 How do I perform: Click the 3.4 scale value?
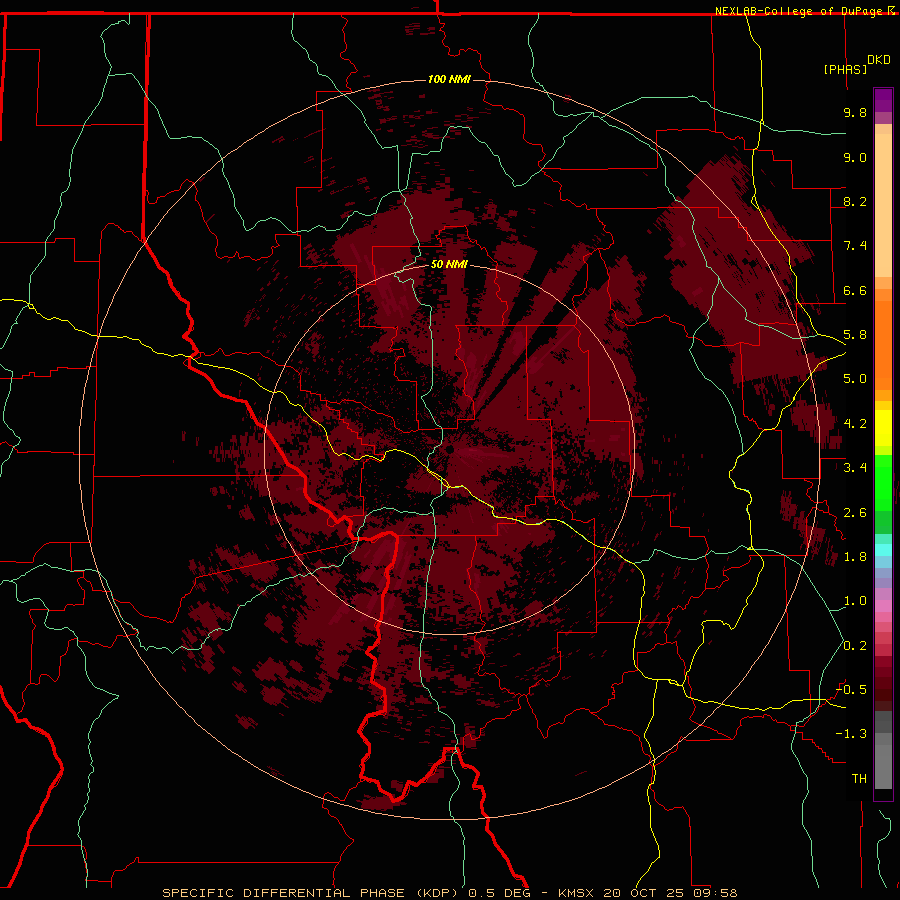(x=855, y=468)
